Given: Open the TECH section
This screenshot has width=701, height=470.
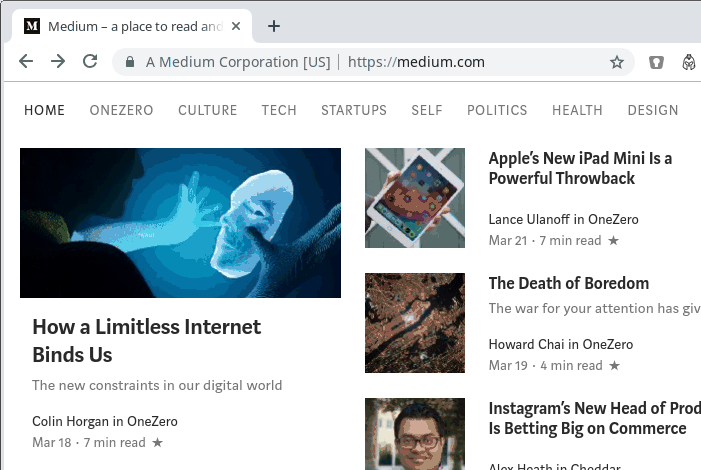Looking at the screenshot, I should pos(279,110).
